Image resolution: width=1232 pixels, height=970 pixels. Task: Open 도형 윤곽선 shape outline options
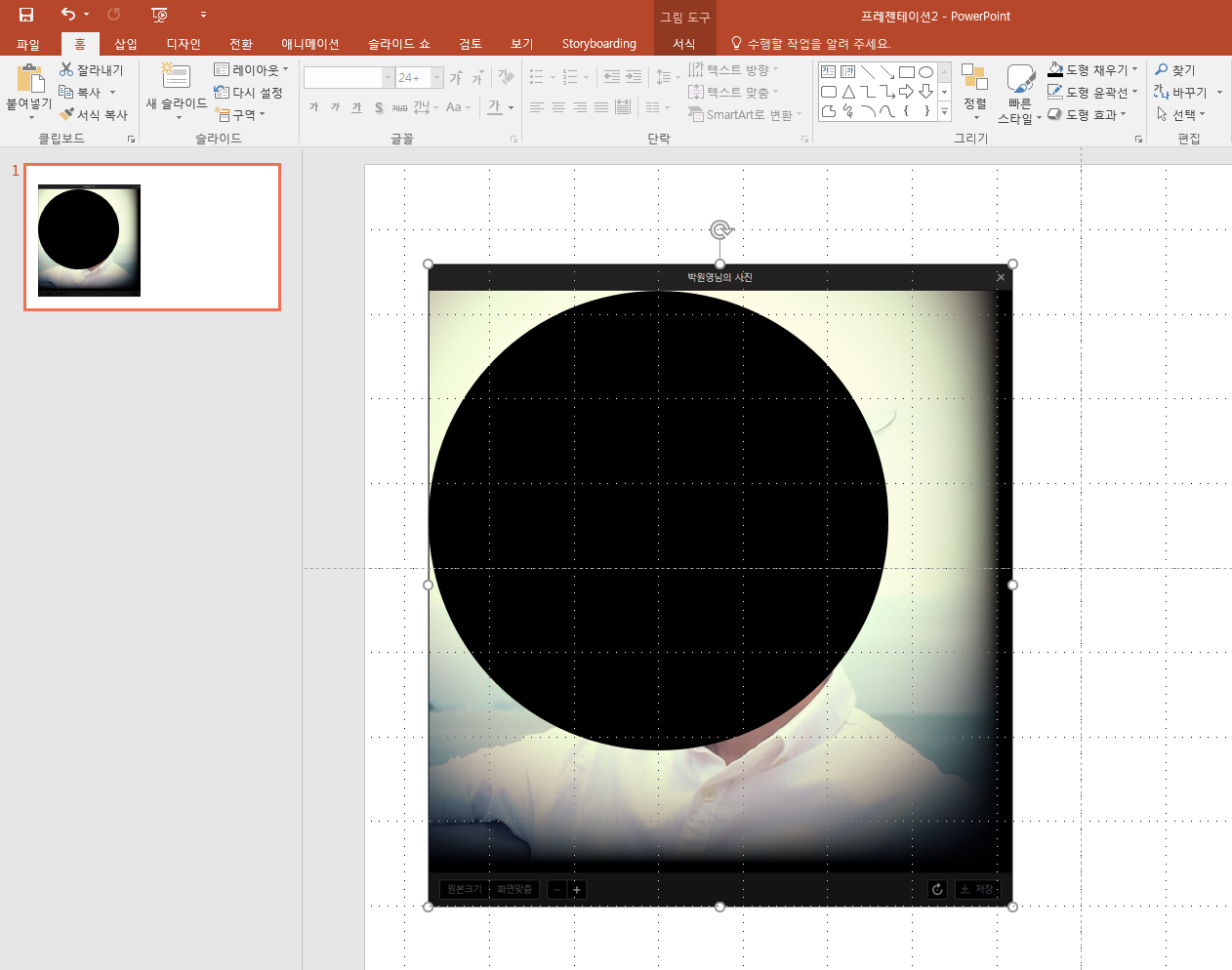click(x=1091, y=92)
